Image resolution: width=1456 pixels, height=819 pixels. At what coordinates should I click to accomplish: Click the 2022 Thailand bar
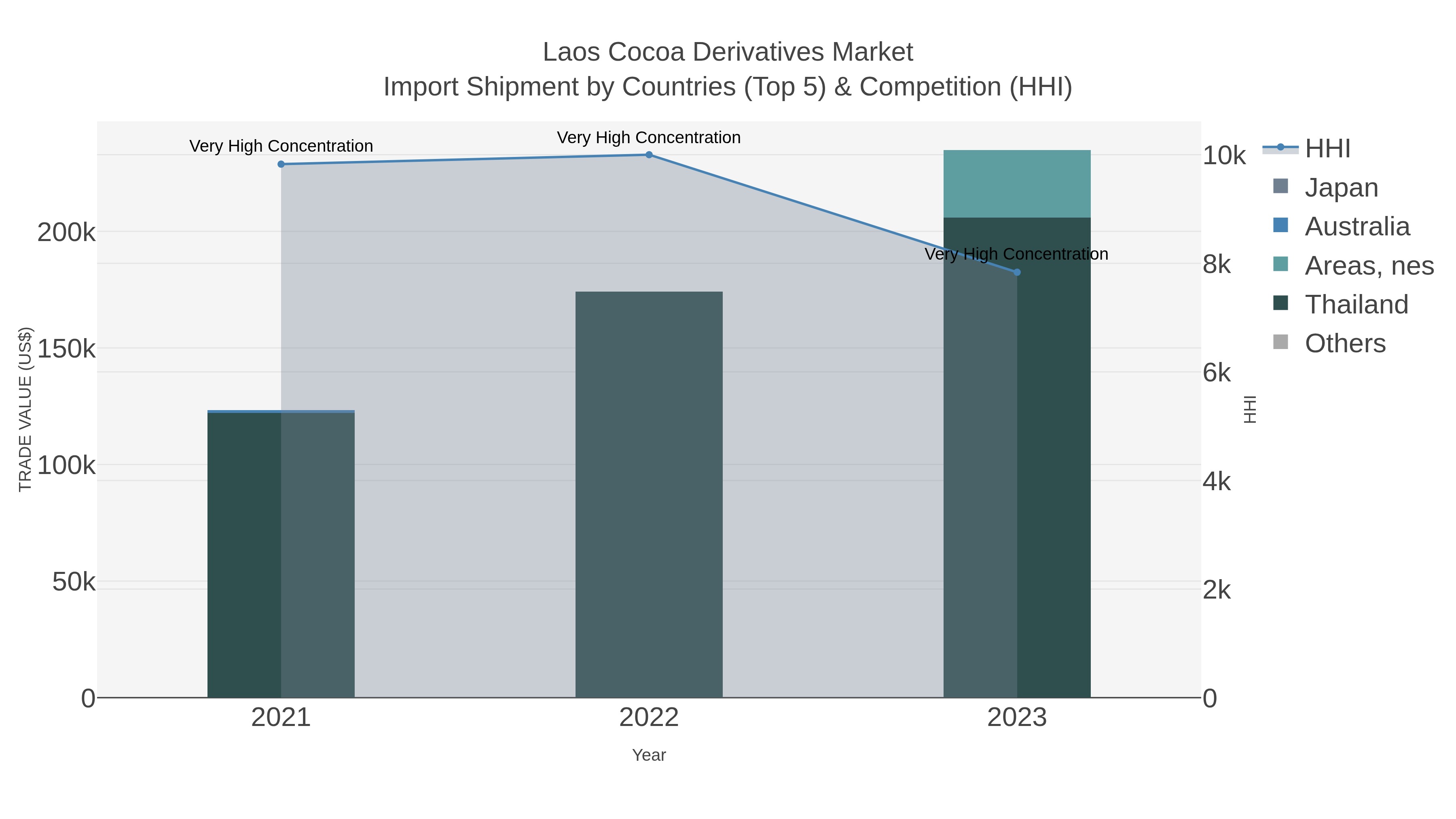click(649, 495)
